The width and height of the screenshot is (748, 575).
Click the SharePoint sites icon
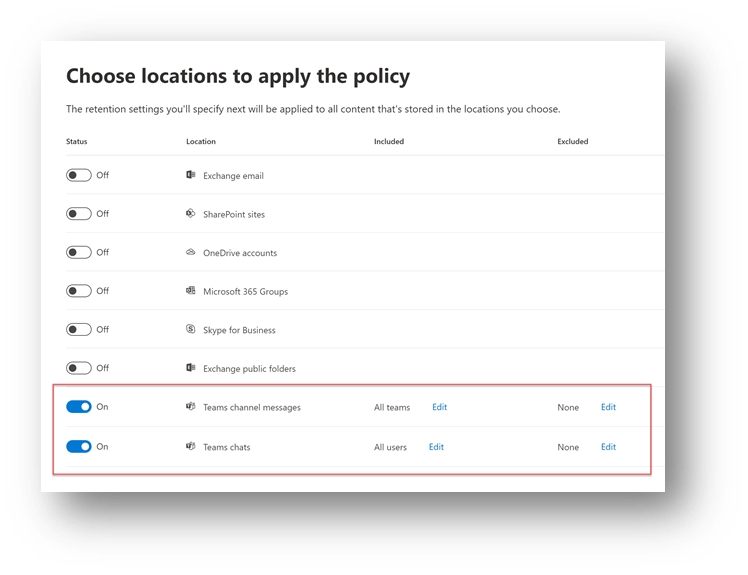(190, 213)
